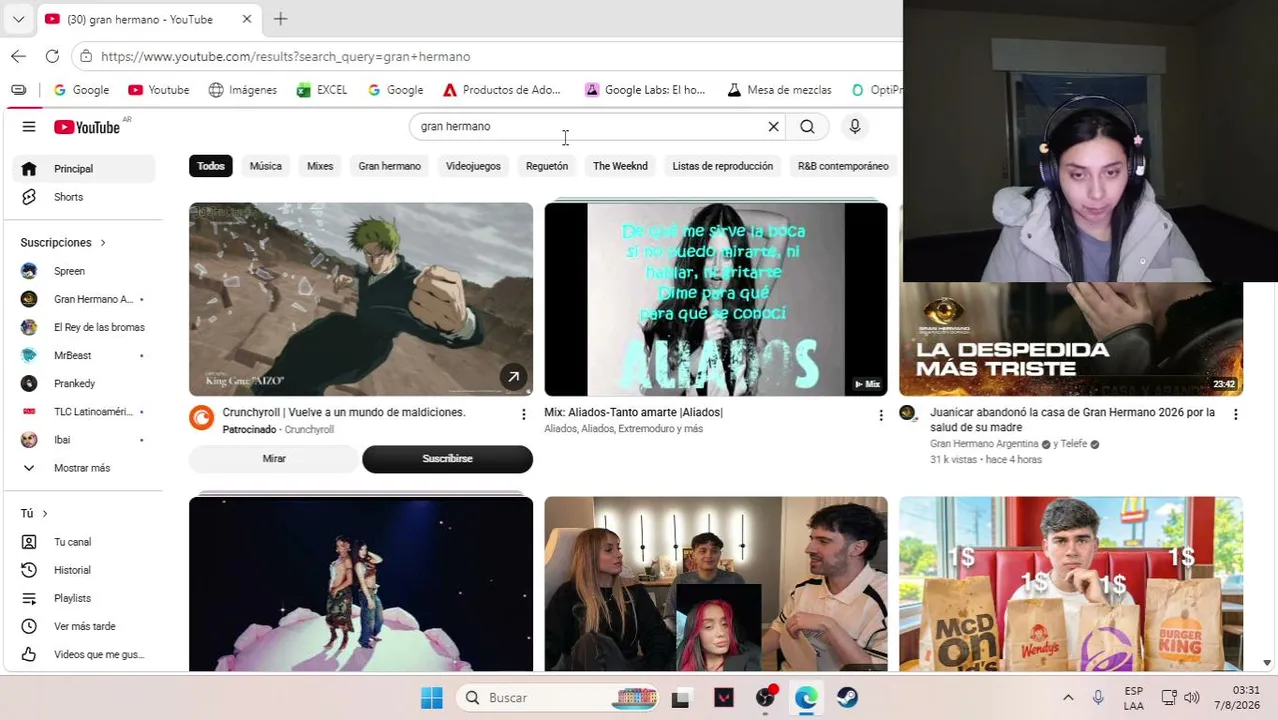Open Principal in sidebar

83,169
